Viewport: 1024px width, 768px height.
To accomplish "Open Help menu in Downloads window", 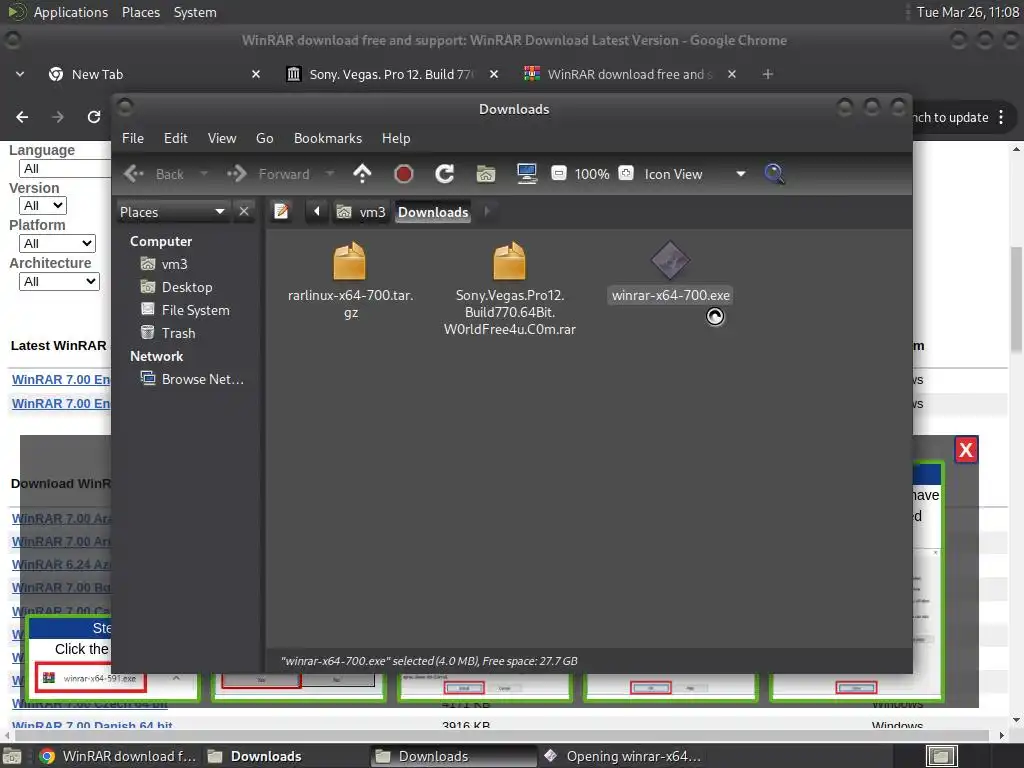I will coord(396,138).
